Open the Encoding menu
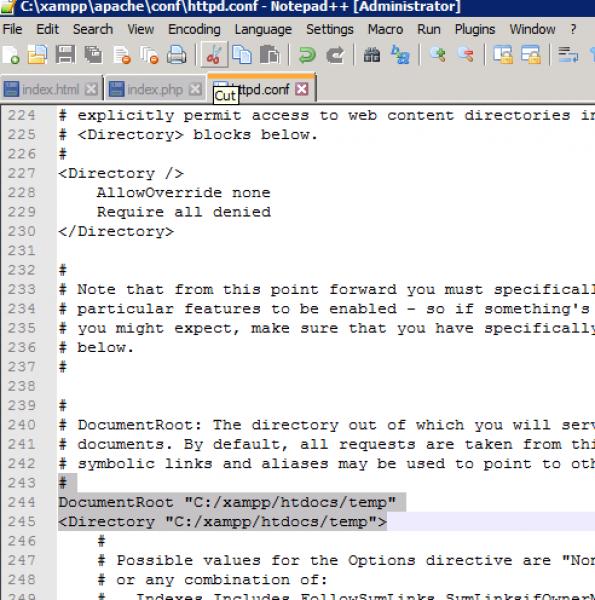Screen dimensions: 595x600 [194, 29]
